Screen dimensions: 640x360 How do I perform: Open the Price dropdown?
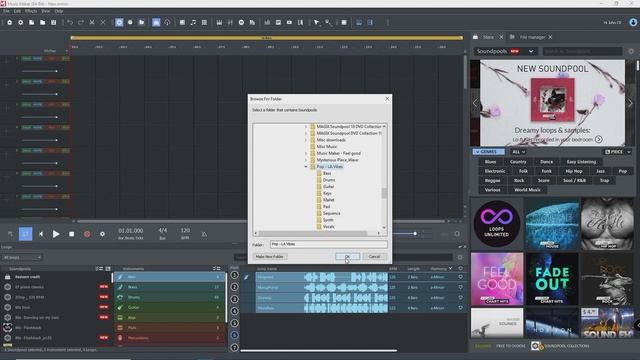(x=618, y=152)
